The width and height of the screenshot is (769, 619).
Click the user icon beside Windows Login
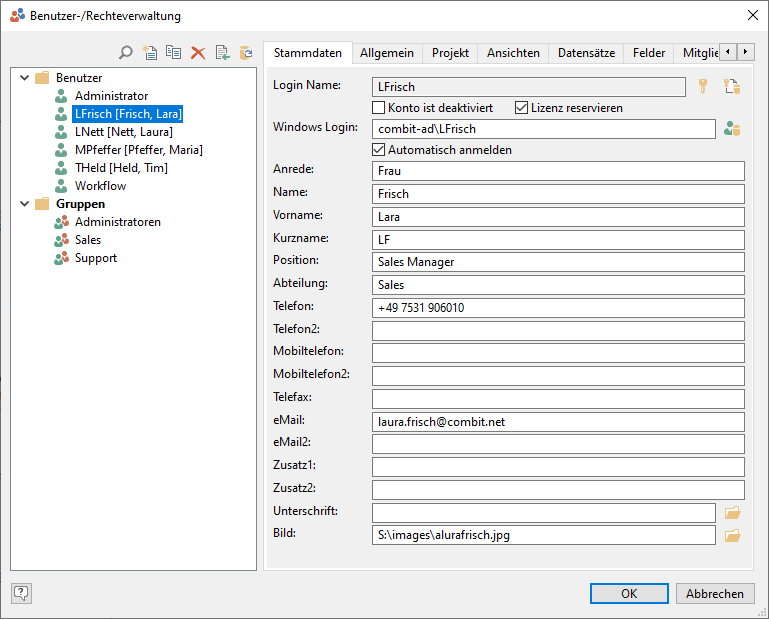732,129
